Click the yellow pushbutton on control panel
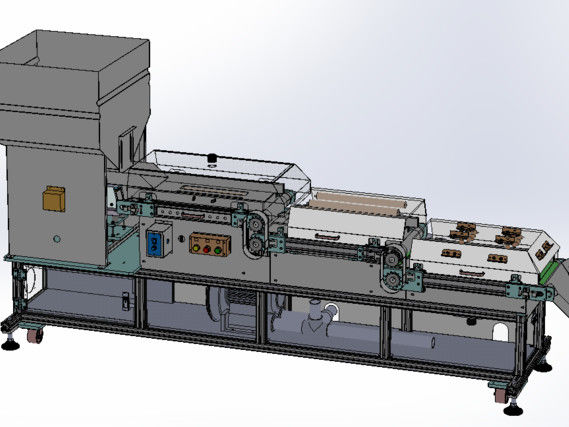Image resolution: width=569 pixels, height=427 pixels. click(196, 248)
